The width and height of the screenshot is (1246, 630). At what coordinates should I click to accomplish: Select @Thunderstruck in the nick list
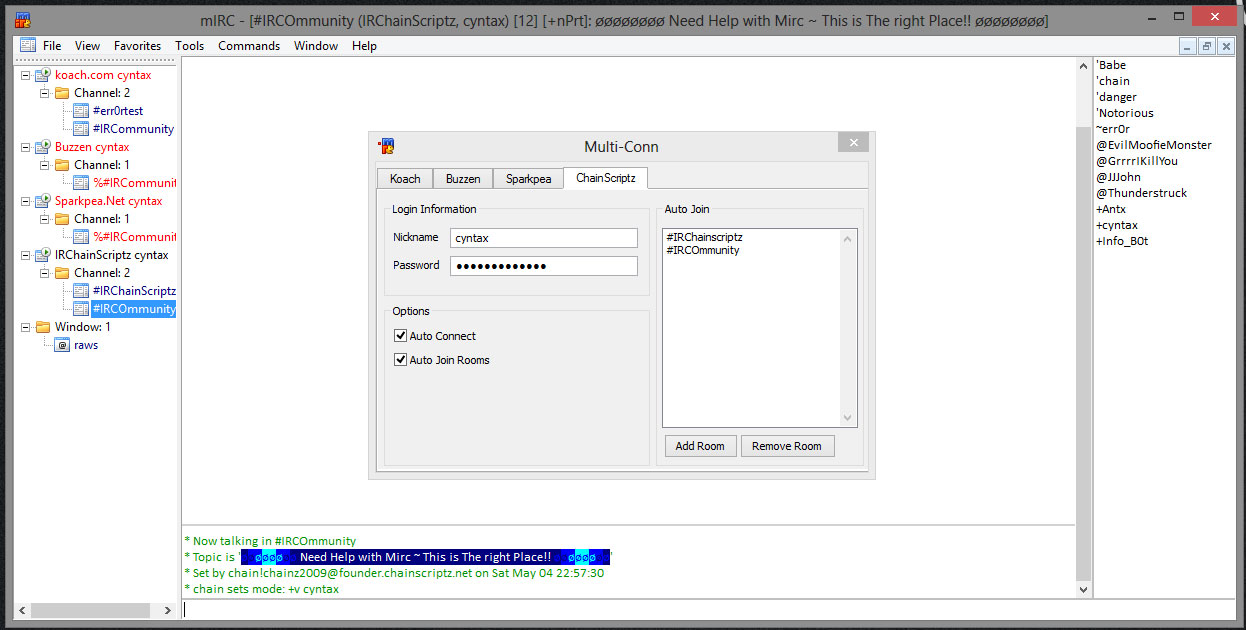tap(1142, 193)
